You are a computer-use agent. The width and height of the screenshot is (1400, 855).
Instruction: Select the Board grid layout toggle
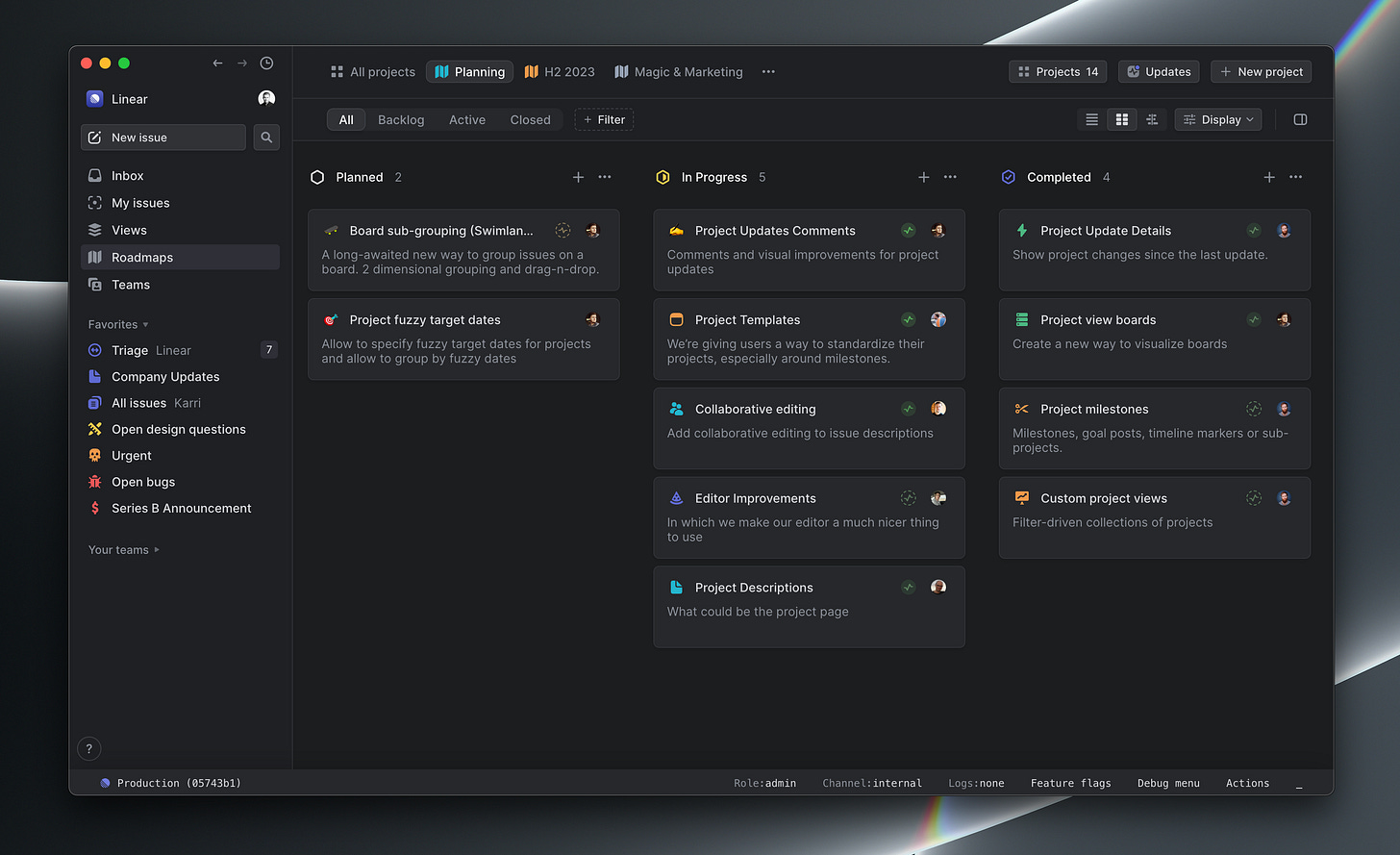1122,120
